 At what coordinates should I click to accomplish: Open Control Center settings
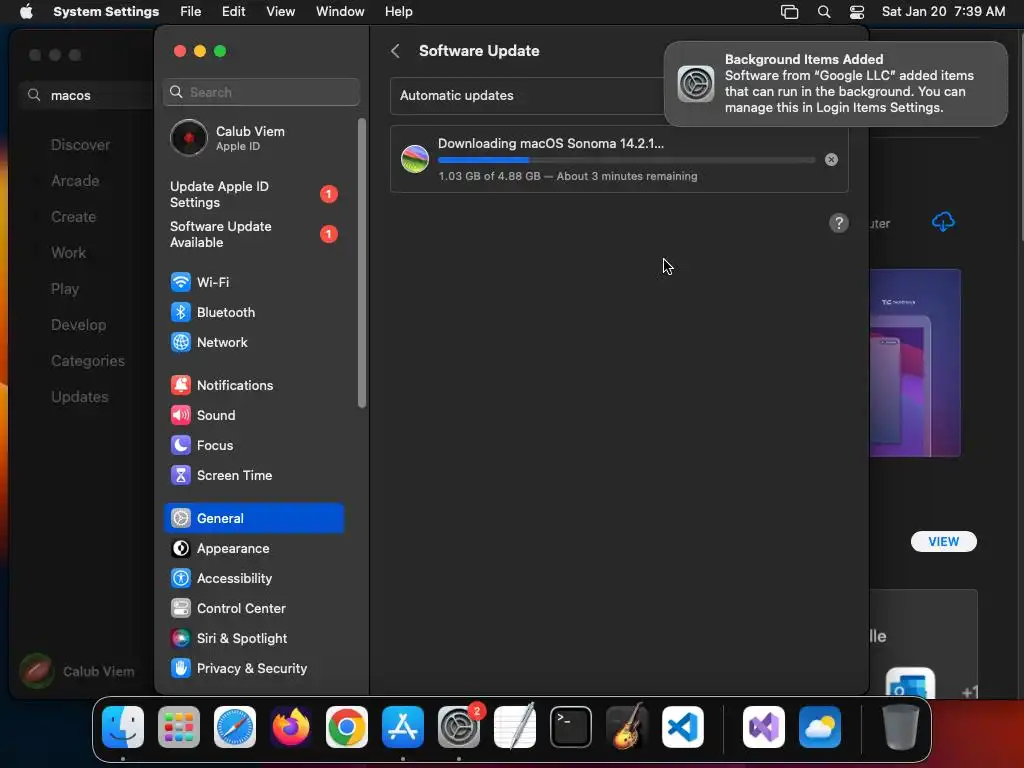pyautogui.click(x=253, y=609)
